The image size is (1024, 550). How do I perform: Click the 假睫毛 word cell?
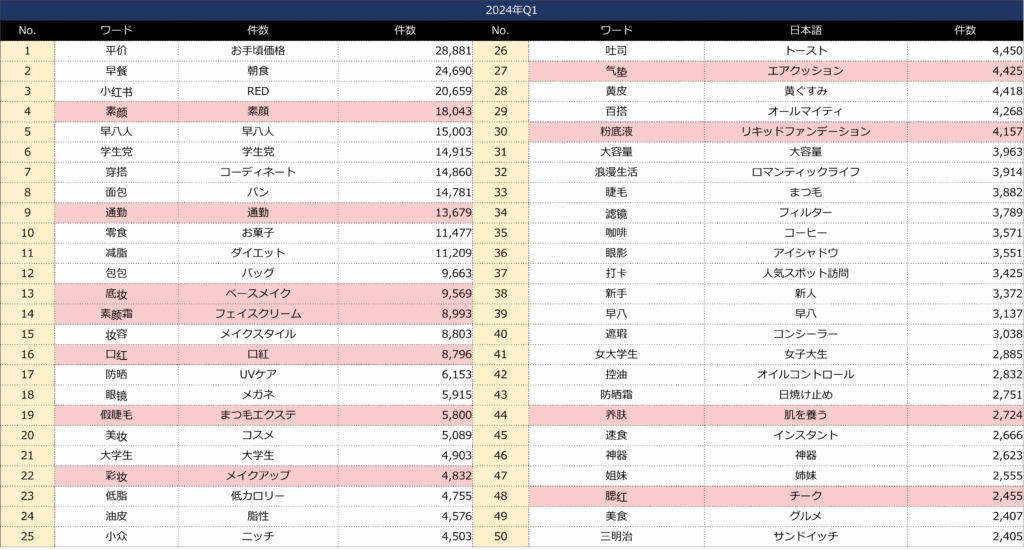pos(117,414)
